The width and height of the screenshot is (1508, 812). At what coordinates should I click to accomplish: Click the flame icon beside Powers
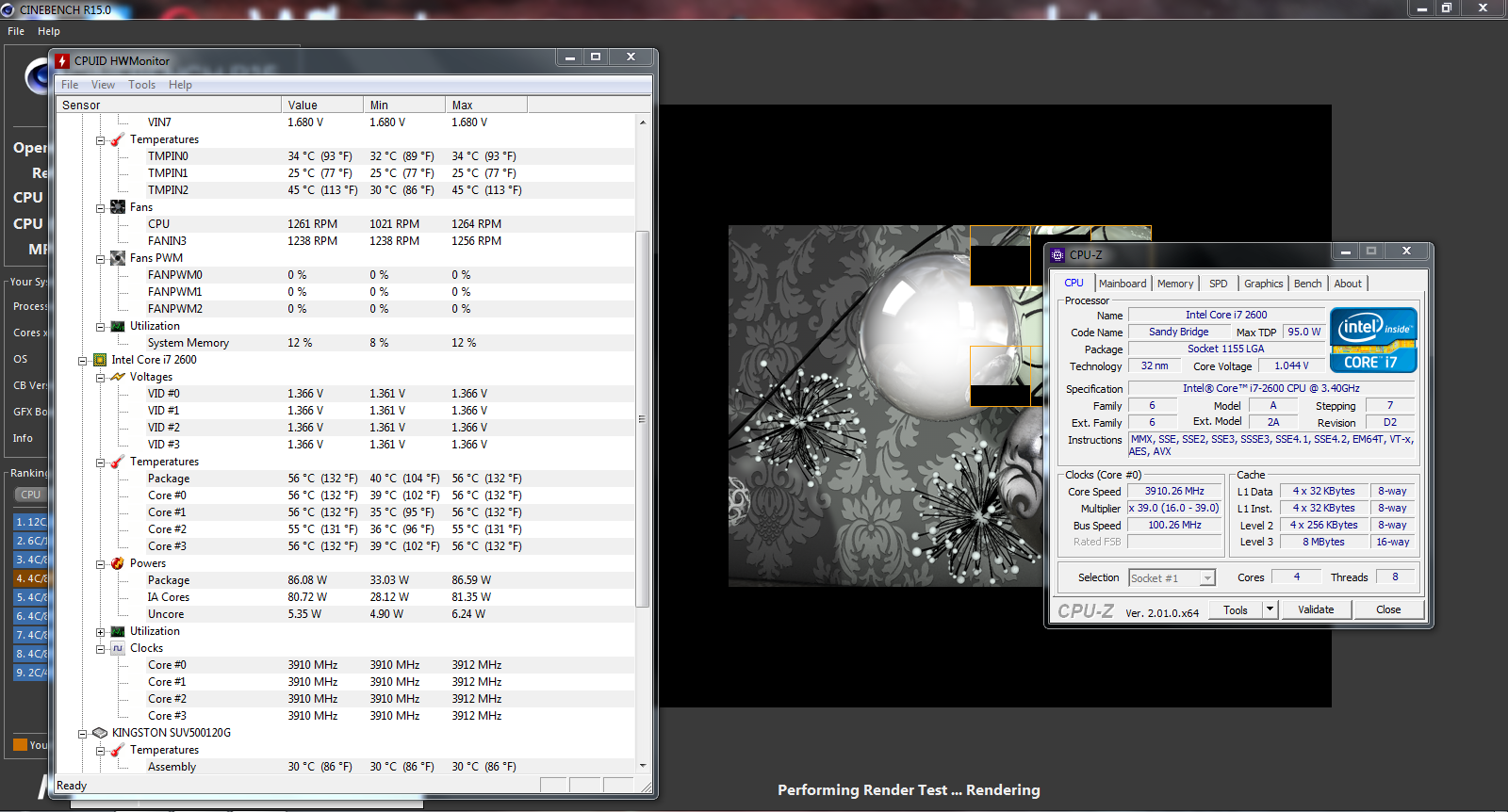click(118, 563)
